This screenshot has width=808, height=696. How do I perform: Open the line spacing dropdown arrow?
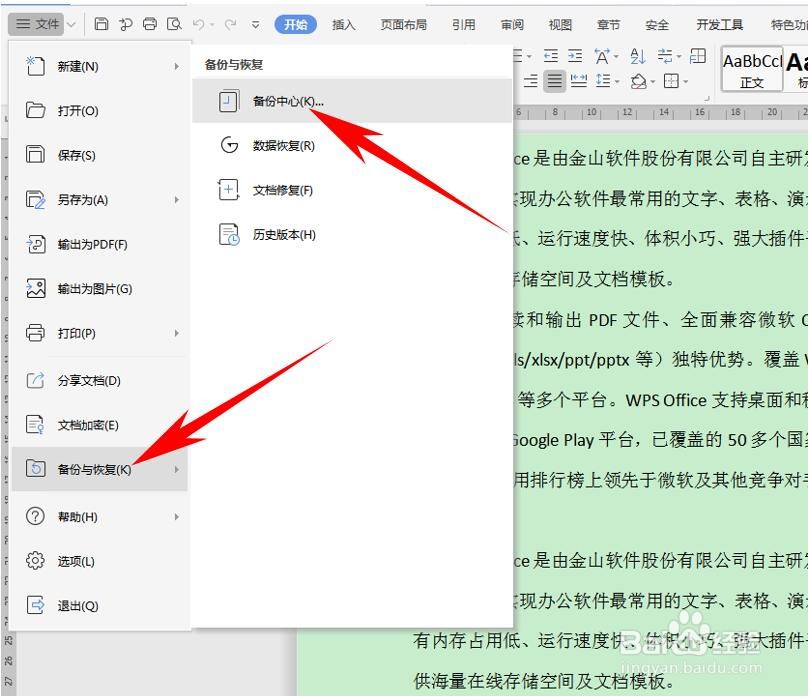pyautogui.click(x=616, y=81)
